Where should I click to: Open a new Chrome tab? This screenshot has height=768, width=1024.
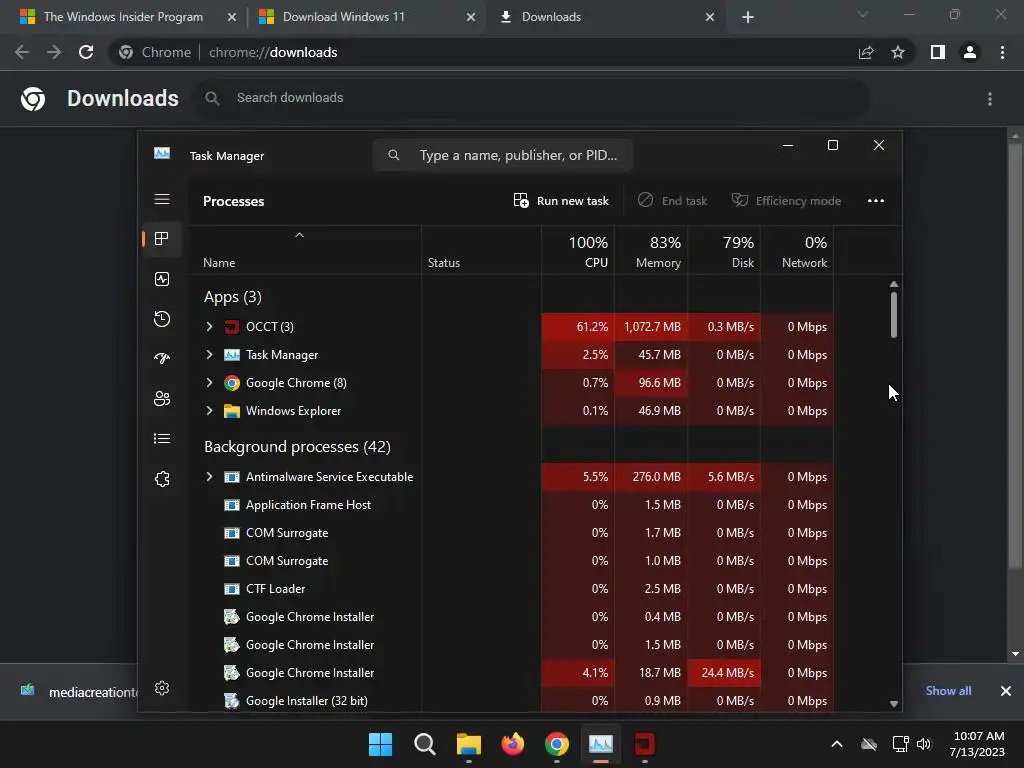(748, 17)
